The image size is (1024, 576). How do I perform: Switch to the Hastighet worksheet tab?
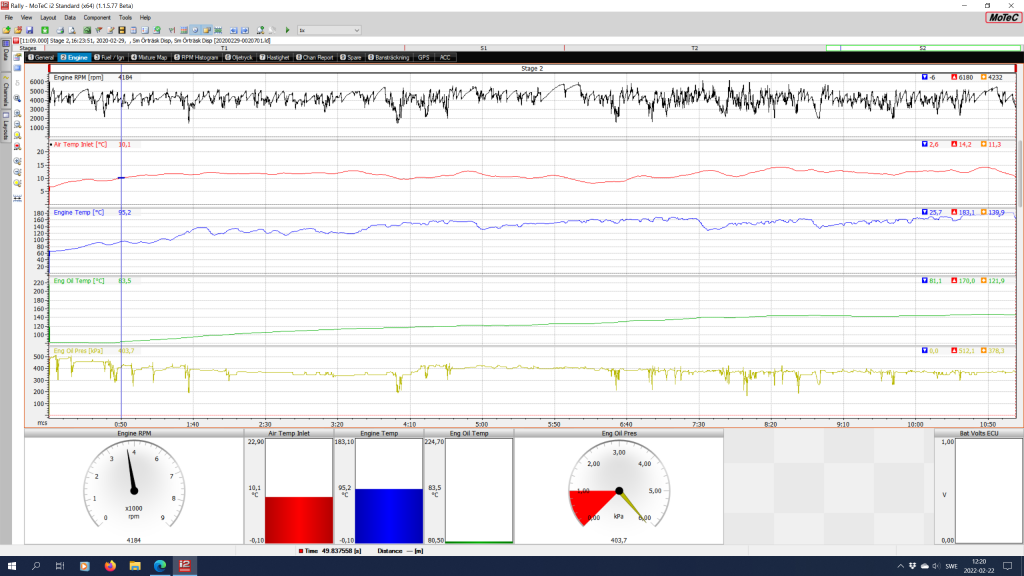(274, 57)
